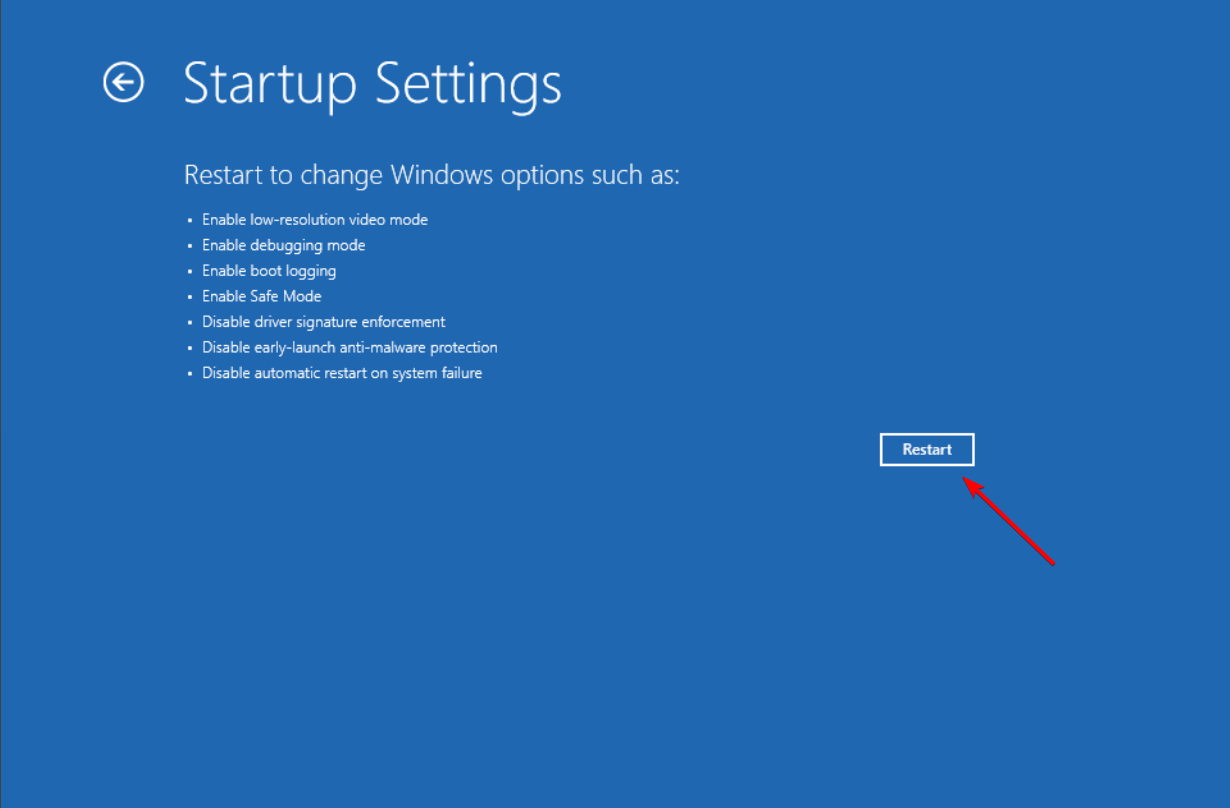Click the bullet next to 'Enable boot logging'
This screenshot has height=808, width=1230.
[189, 271]
